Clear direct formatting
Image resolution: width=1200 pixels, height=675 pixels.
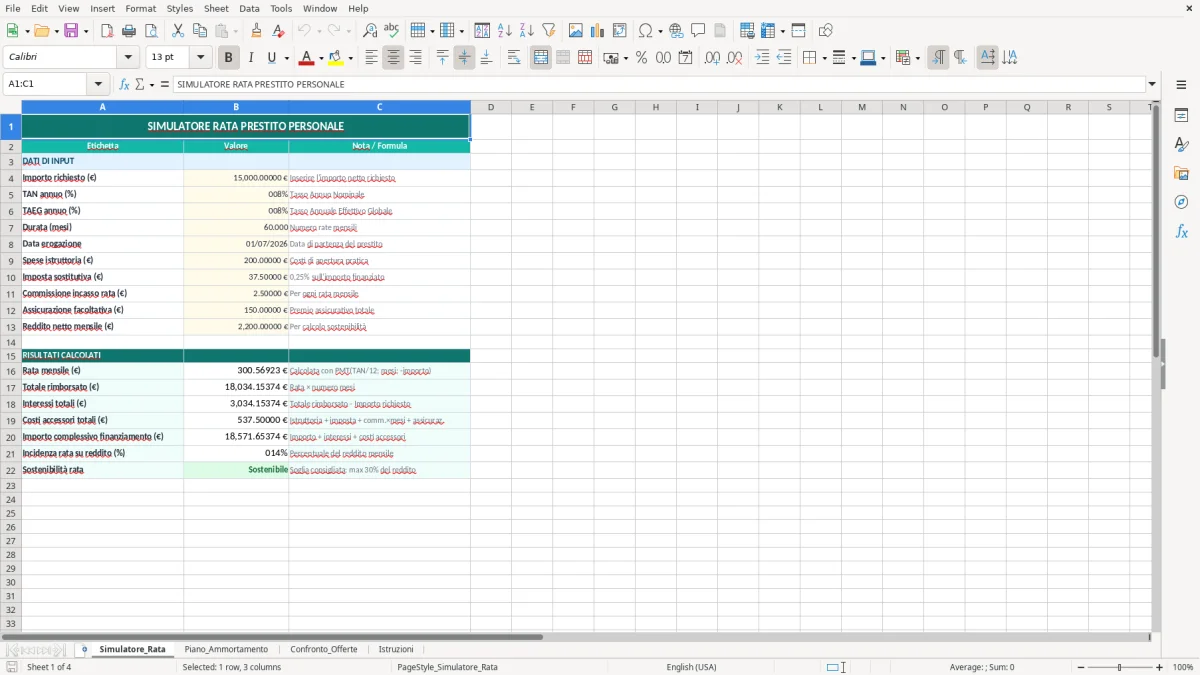coord(279,31)
